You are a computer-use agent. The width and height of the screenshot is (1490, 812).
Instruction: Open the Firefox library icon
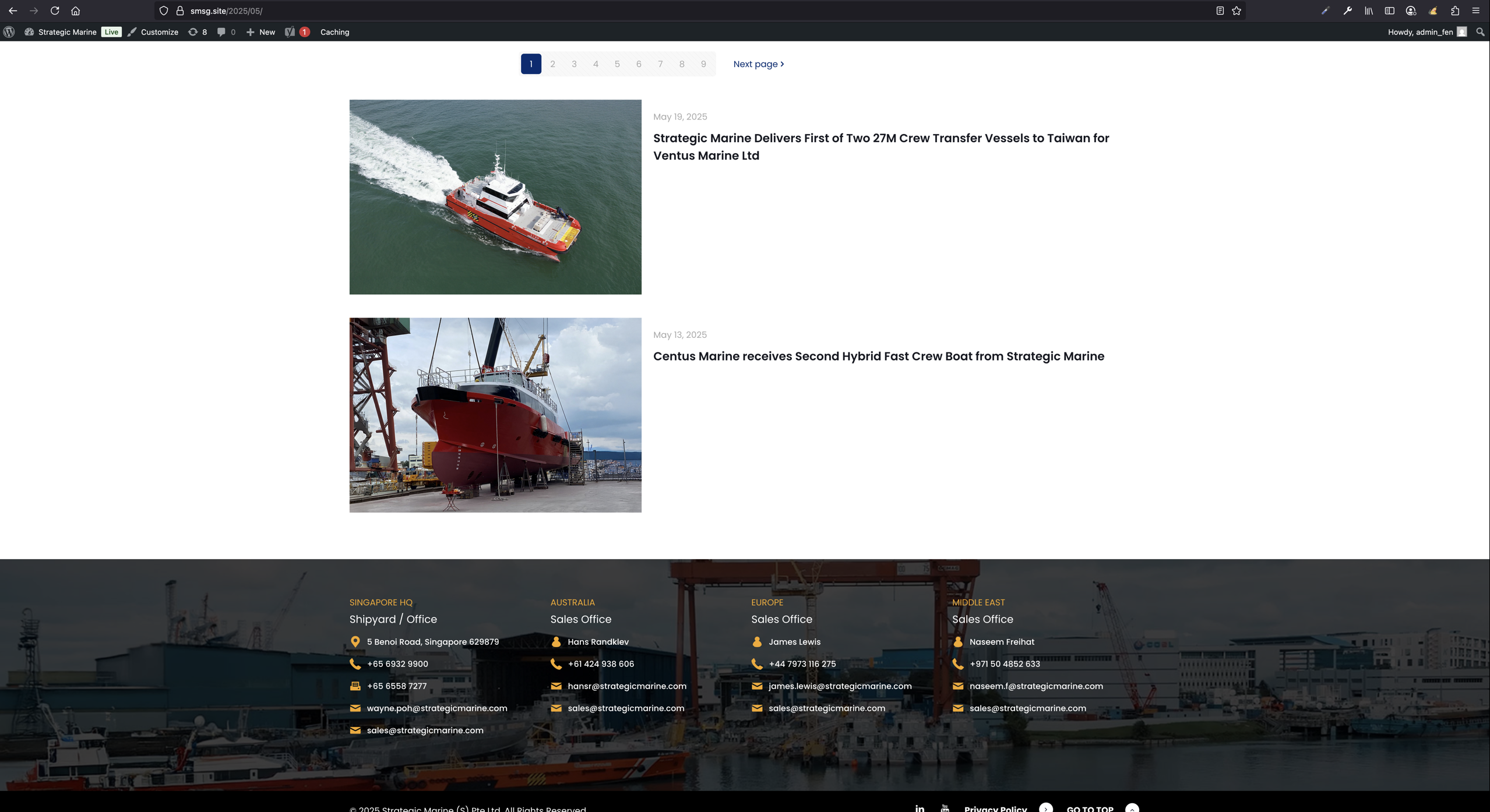click(x=1369, y=10)
